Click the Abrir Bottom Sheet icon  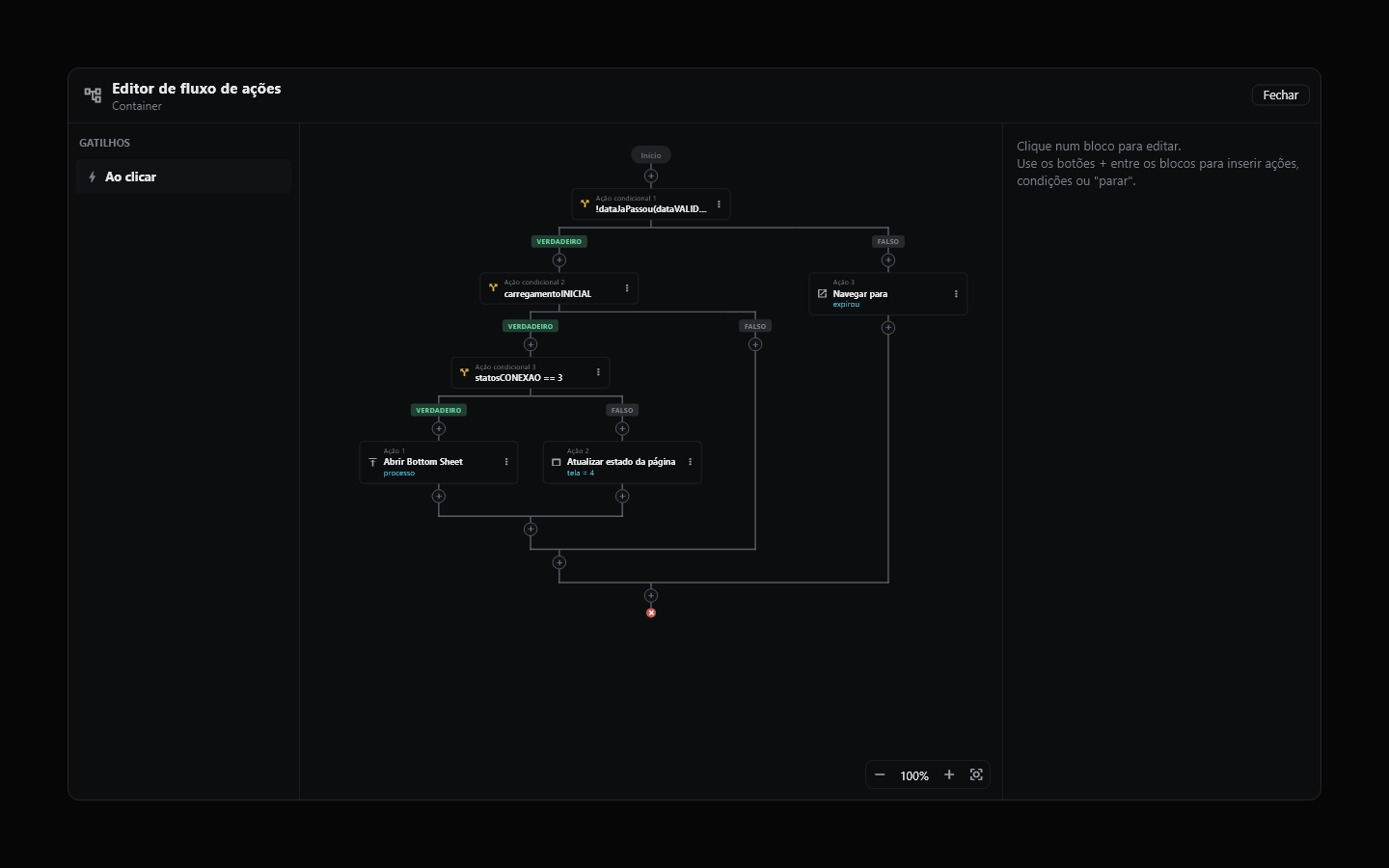click(372, 462)
